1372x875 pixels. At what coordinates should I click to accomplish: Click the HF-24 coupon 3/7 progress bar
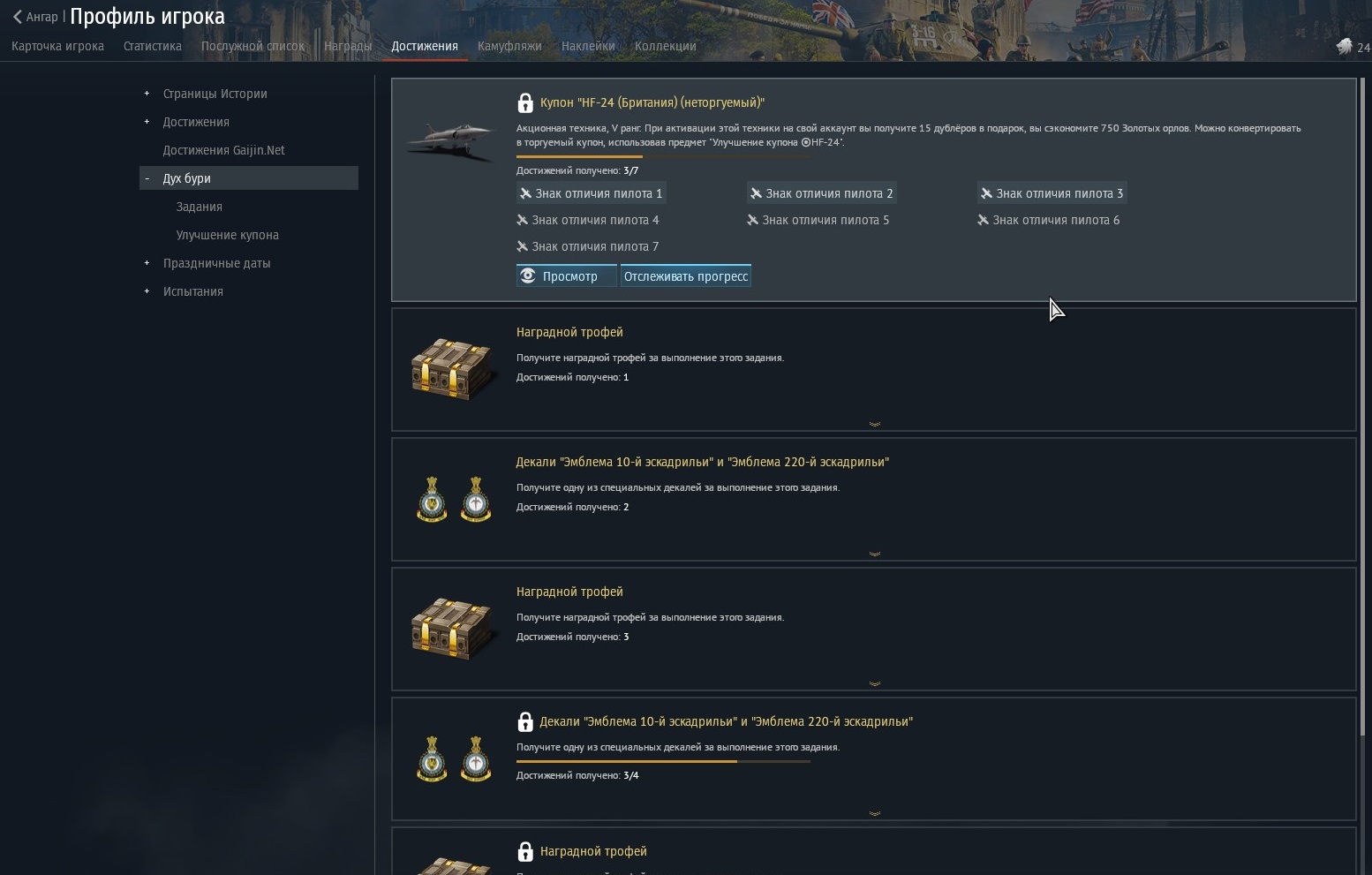pyautogui.click(x=663, y=156)
